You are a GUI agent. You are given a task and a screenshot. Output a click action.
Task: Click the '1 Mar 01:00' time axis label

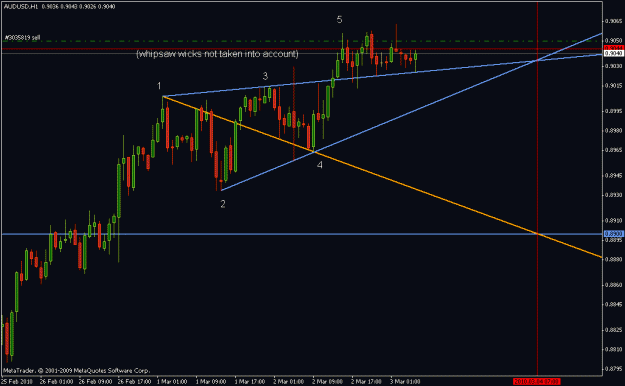pyautogui.click(x=172, y=382)
